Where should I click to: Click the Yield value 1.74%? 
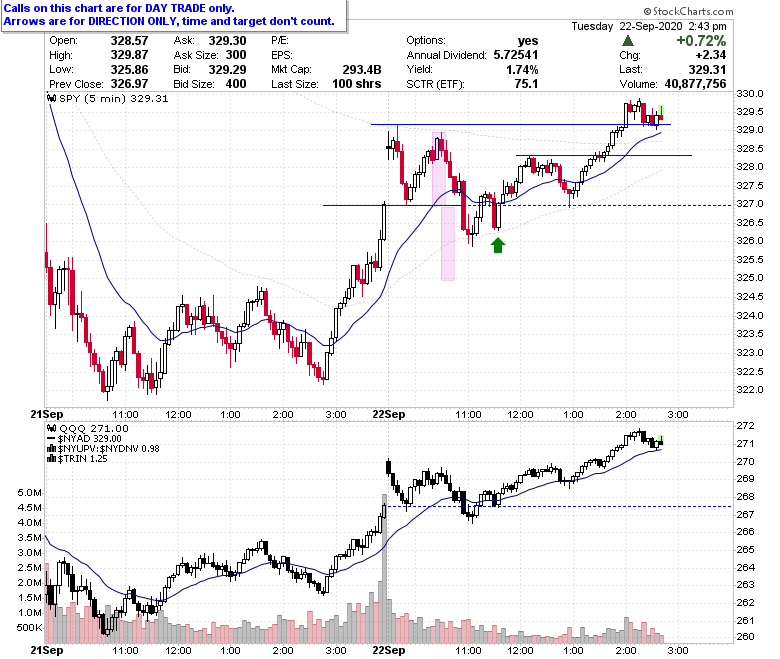[x=522, y=70]
